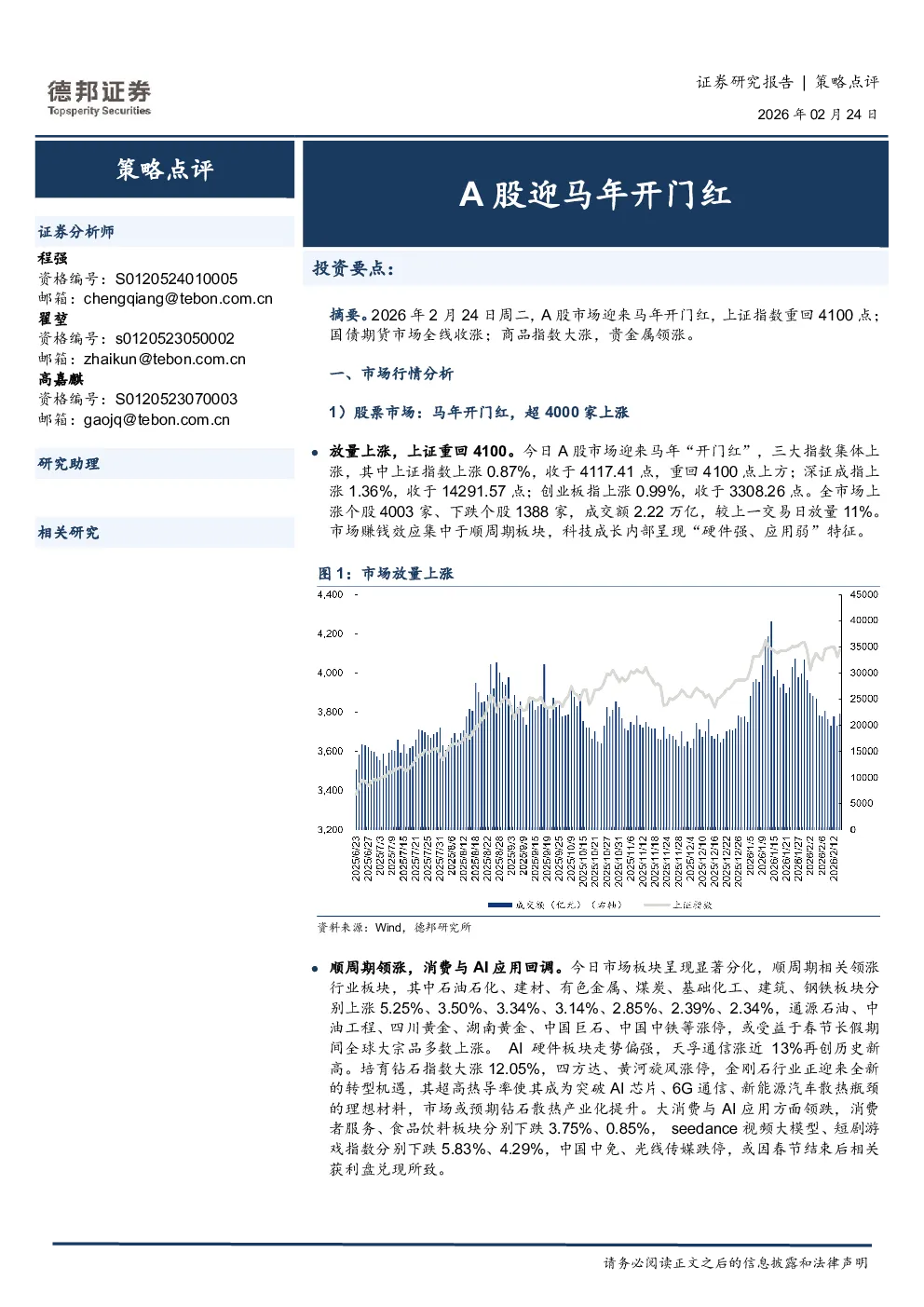The width and height of the screenshot is (924, 1307).
Task: Click the value 12.05% in the last paragraph
Action: [514, 1069]
